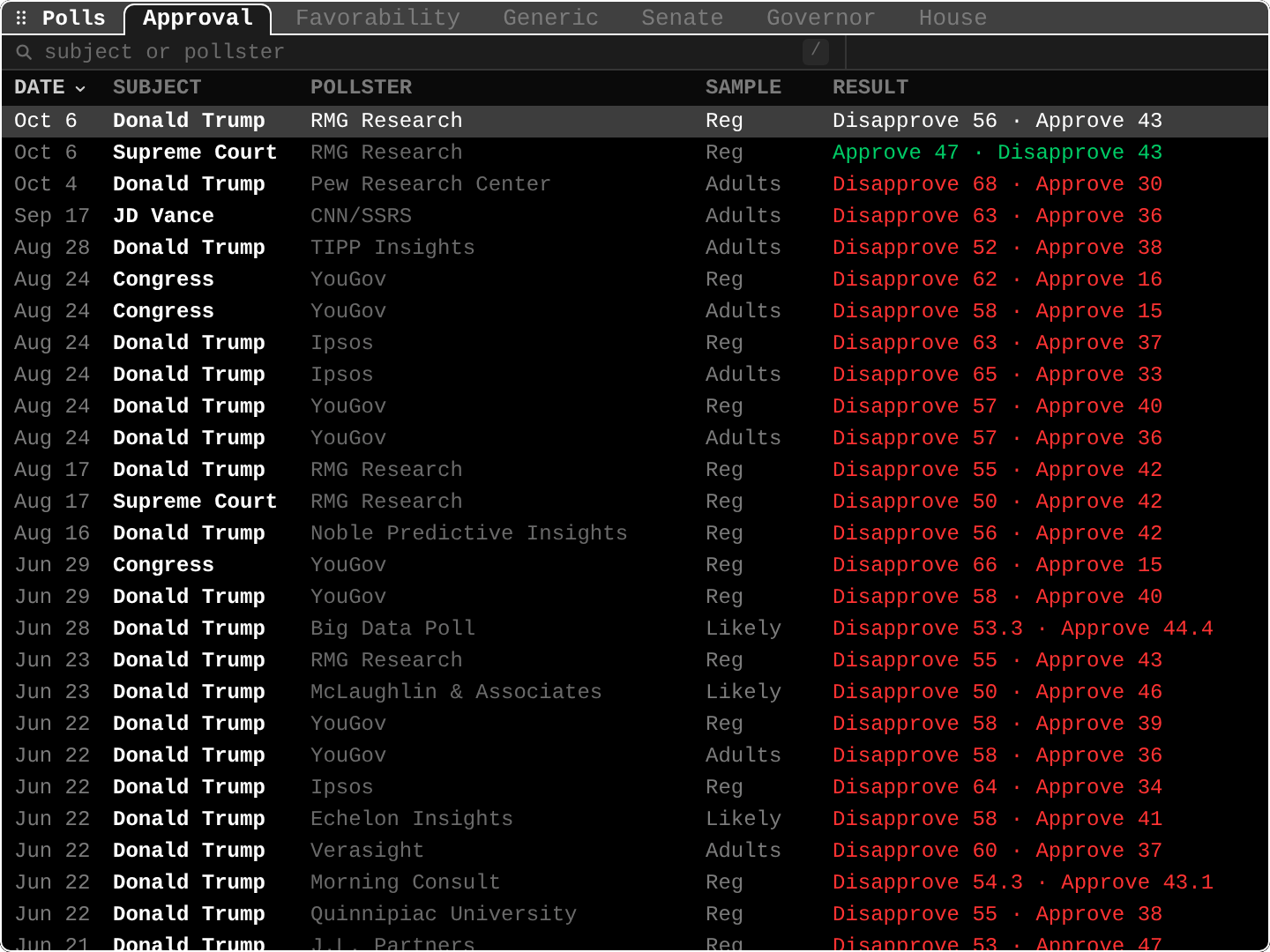This screenshot has width=1270, height=952.
Task: Select the Aug 17 Supreme Court subject
Action: click(x=195, y=502)
